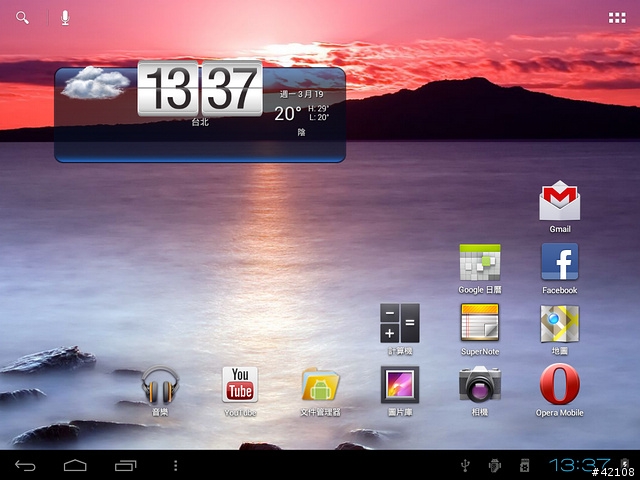Open Google 日曆 calendar app

[480, 262]
